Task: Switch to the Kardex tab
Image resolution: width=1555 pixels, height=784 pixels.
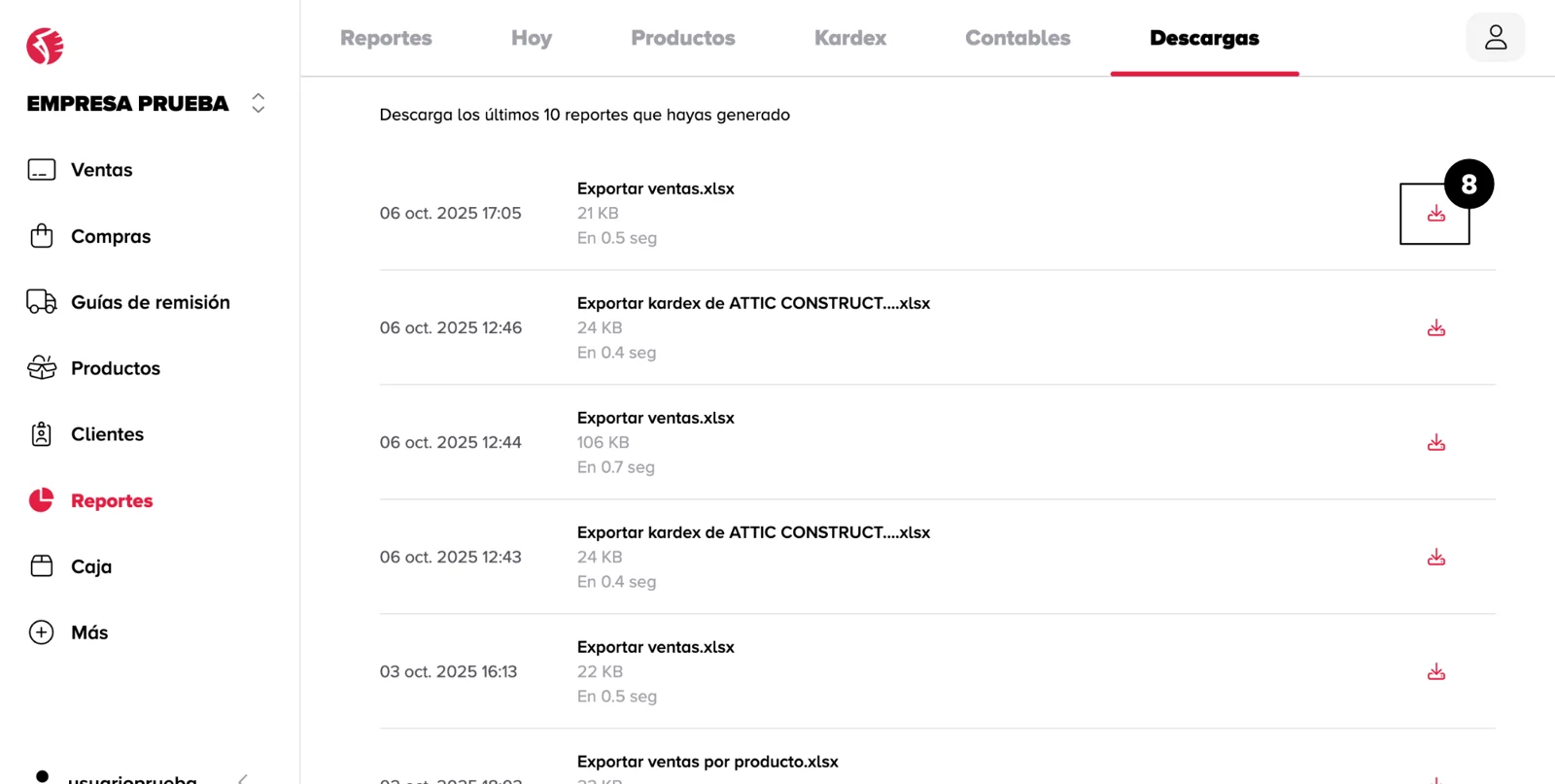Action: click(849, 38)
